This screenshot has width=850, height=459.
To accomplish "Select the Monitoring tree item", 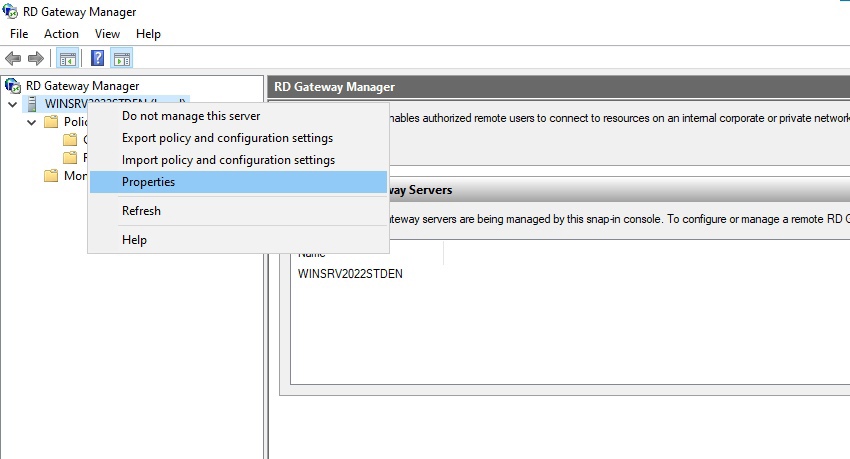I will point(75,176).
